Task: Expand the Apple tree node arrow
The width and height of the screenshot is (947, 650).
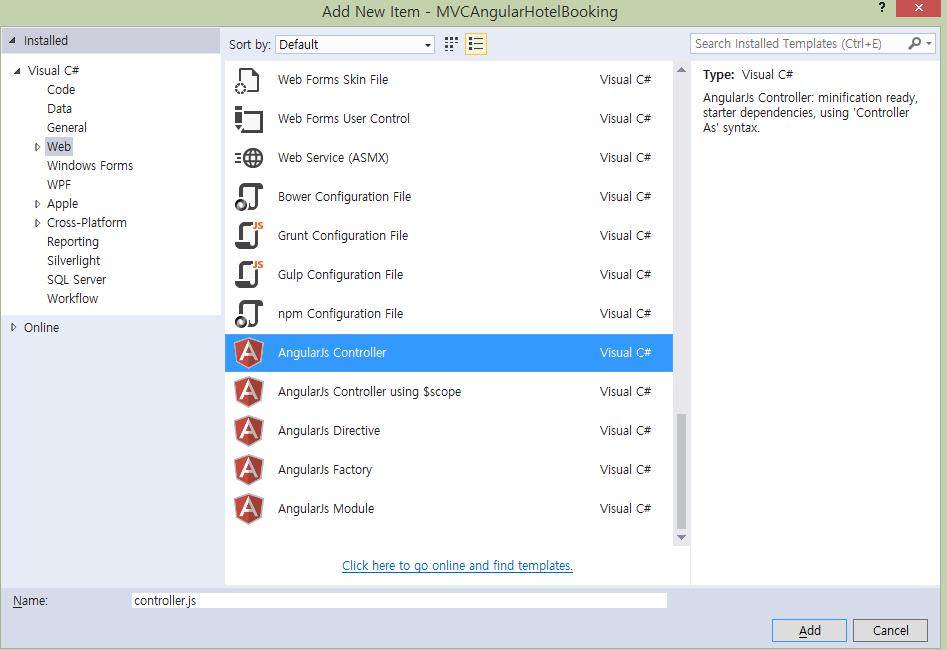Action: (x=37, y=204)
